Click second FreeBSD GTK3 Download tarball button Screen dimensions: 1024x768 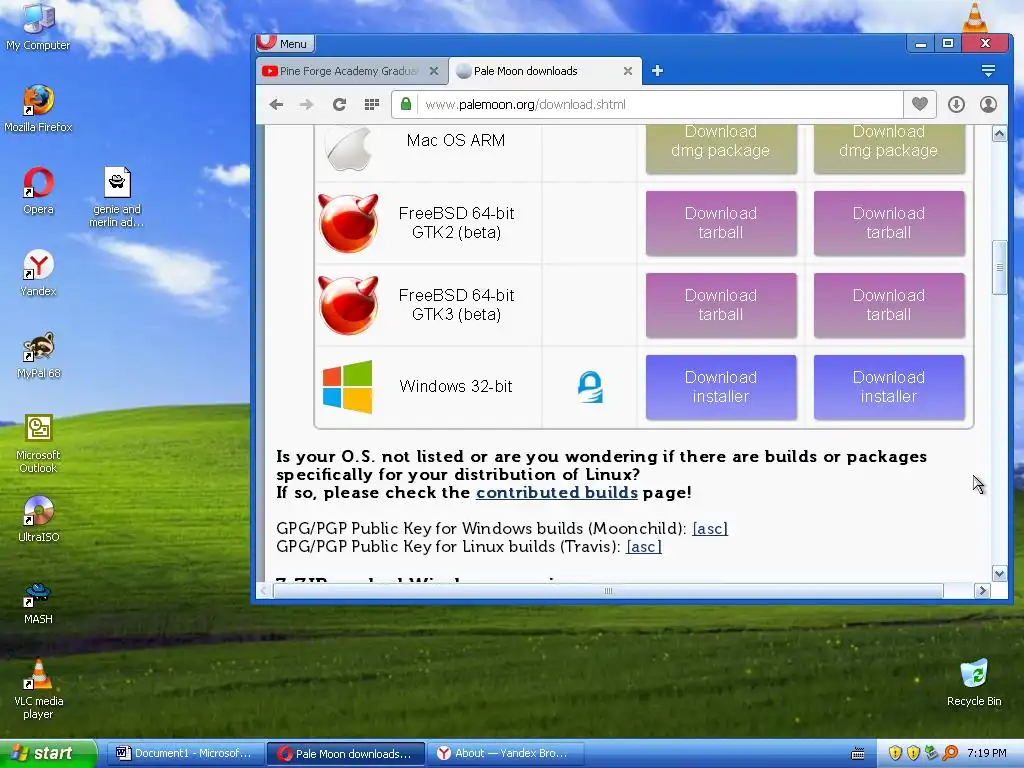[x=889, y=305]
